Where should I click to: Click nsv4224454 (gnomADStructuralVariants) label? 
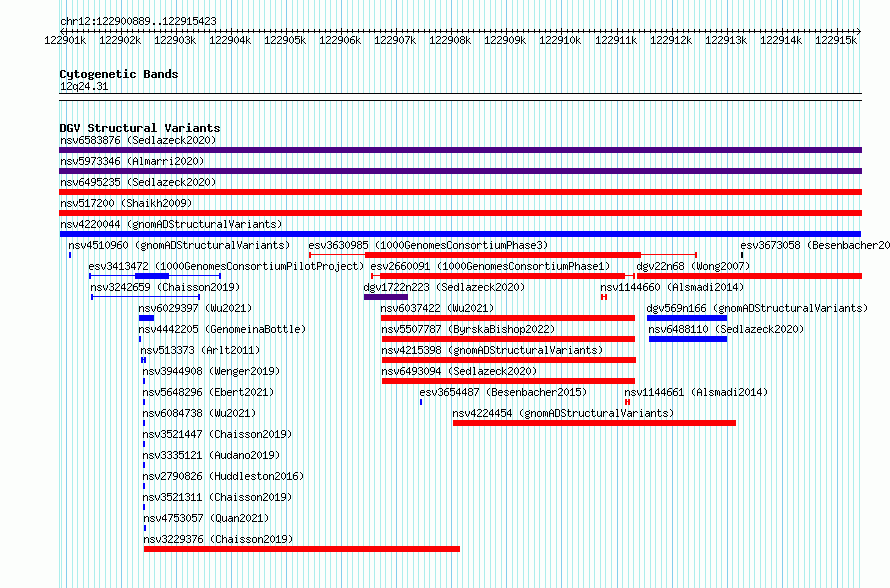click(x=563, y=413)
